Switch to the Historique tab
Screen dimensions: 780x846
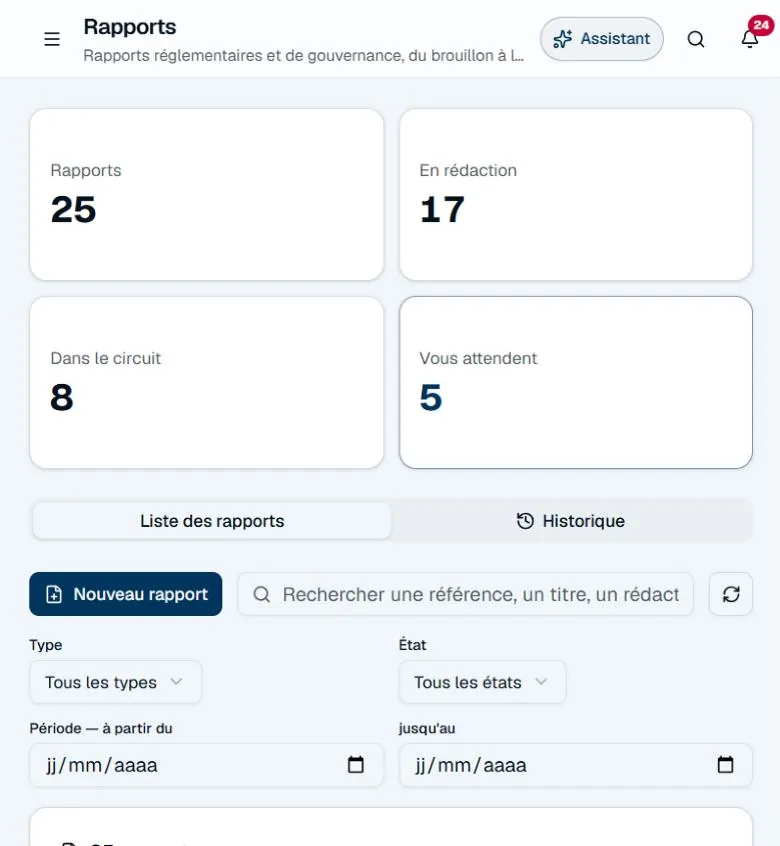coord(571,521)
